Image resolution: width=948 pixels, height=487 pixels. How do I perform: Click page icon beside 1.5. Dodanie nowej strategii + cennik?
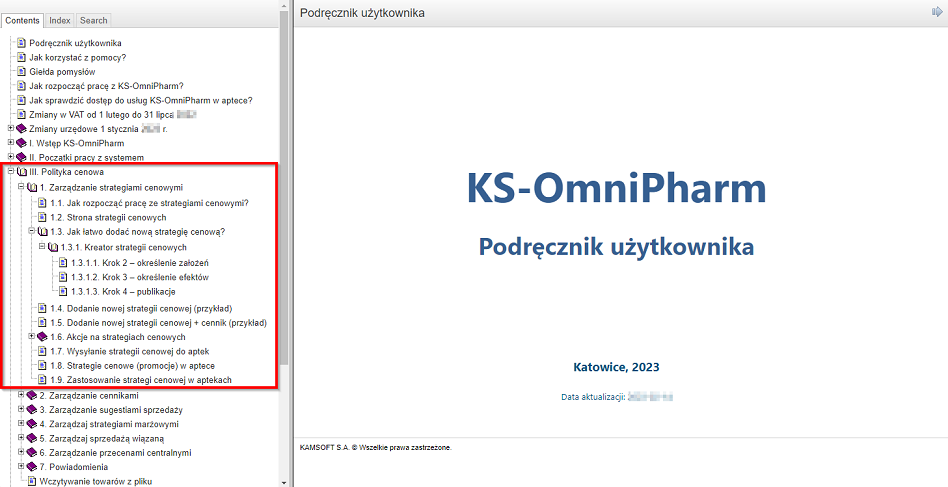(42, 323)
